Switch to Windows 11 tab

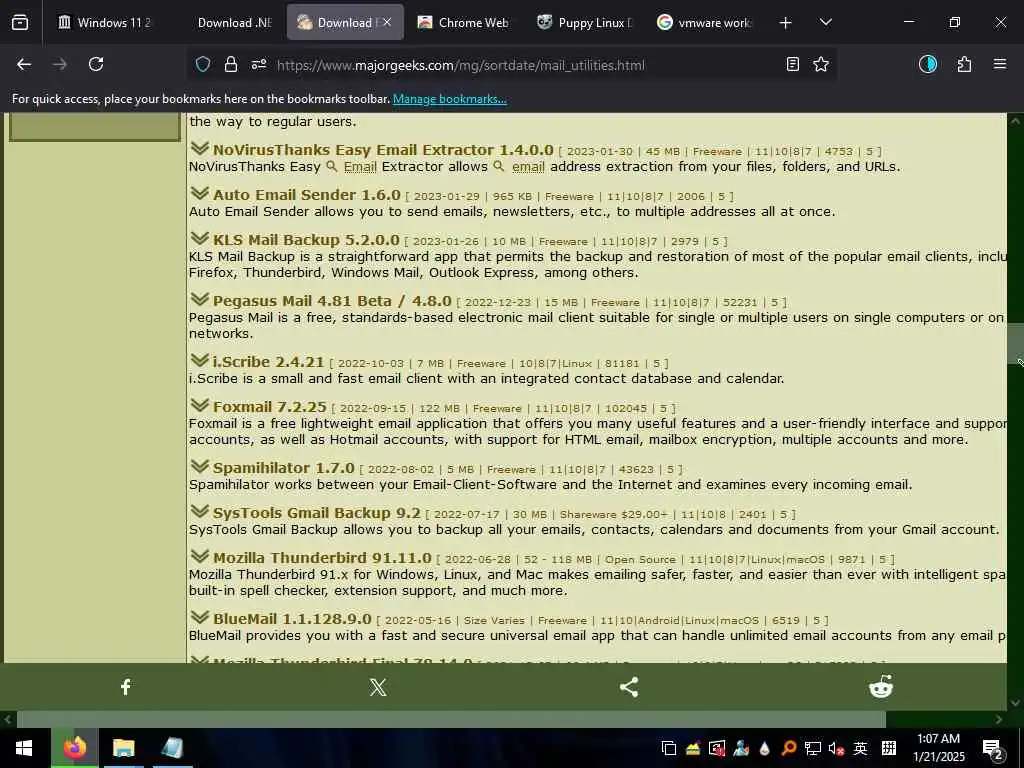pyautogui.click(x=104, y=23)
